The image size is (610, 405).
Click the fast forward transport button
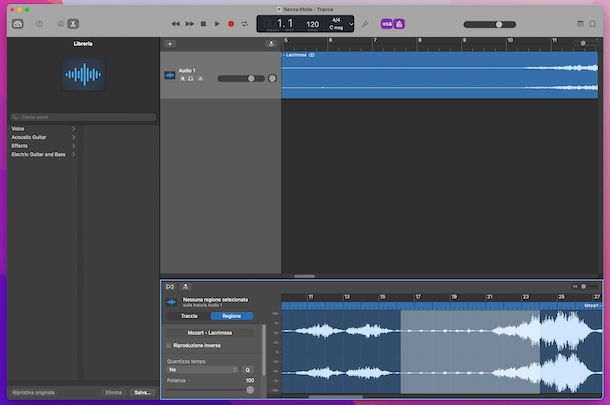click(189, 24)
